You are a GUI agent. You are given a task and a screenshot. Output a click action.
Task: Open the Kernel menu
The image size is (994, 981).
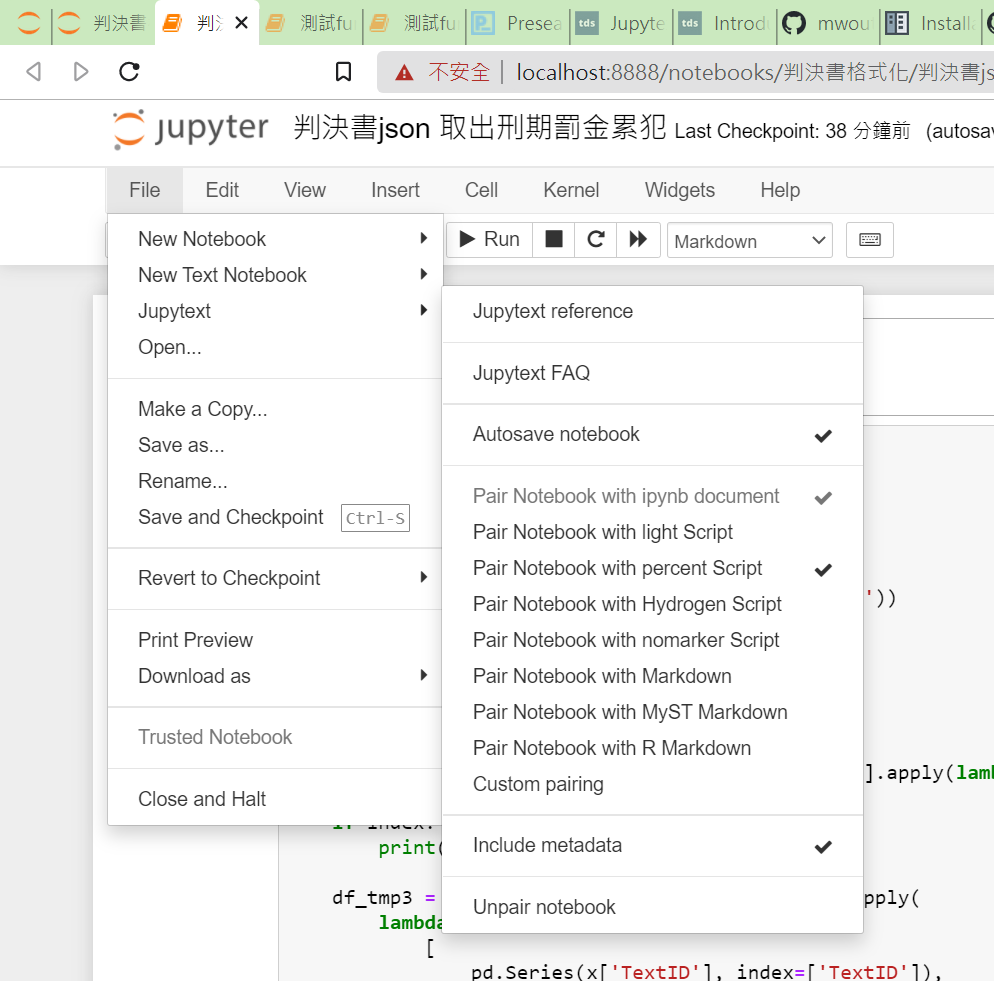pyautogui.click(x=571, y=190)
